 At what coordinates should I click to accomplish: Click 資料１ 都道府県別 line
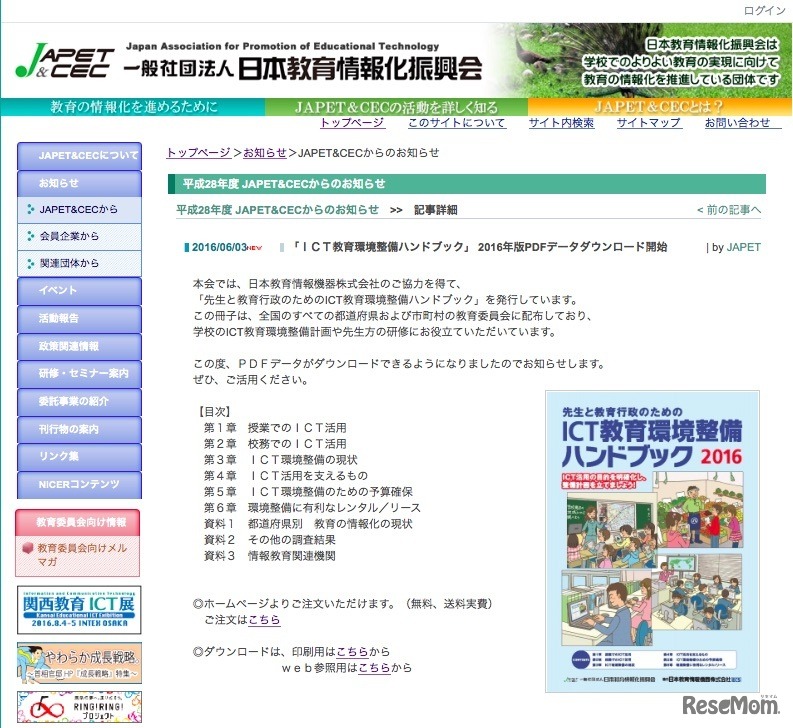308,524
